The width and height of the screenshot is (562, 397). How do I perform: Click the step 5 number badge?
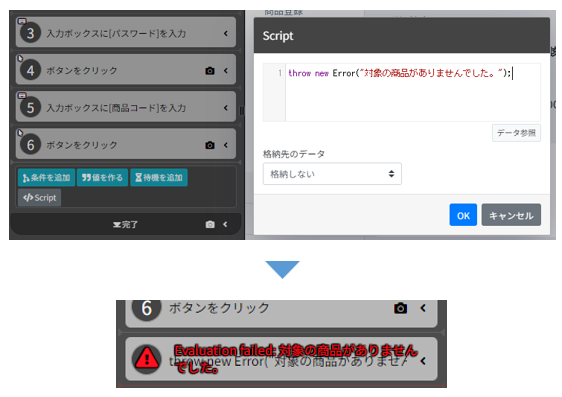coord(30,107)
